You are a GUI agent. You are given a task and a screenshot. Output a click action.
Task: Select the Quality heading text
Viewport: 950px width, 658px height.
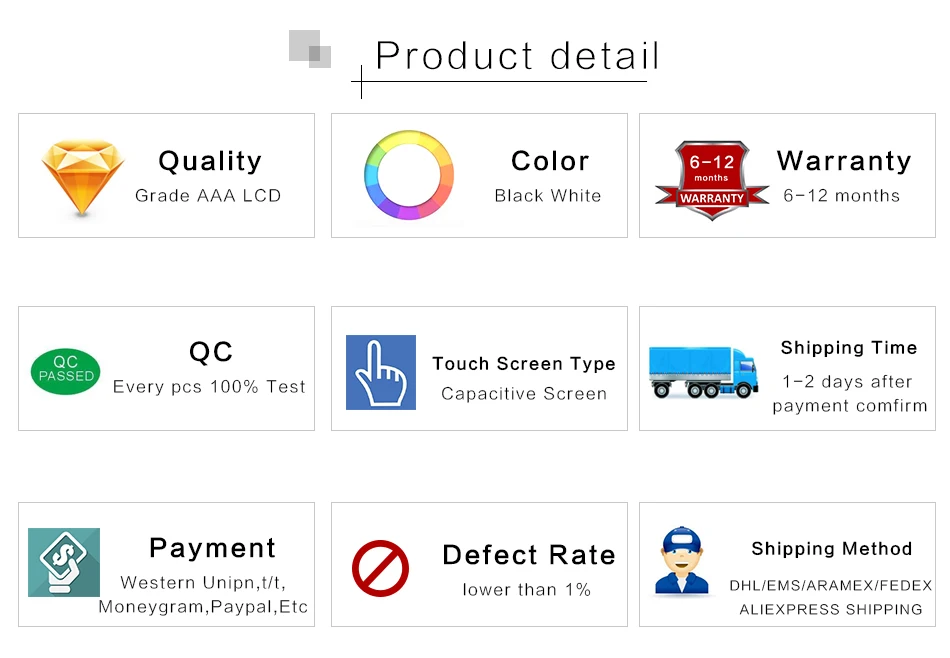[210, 161]
